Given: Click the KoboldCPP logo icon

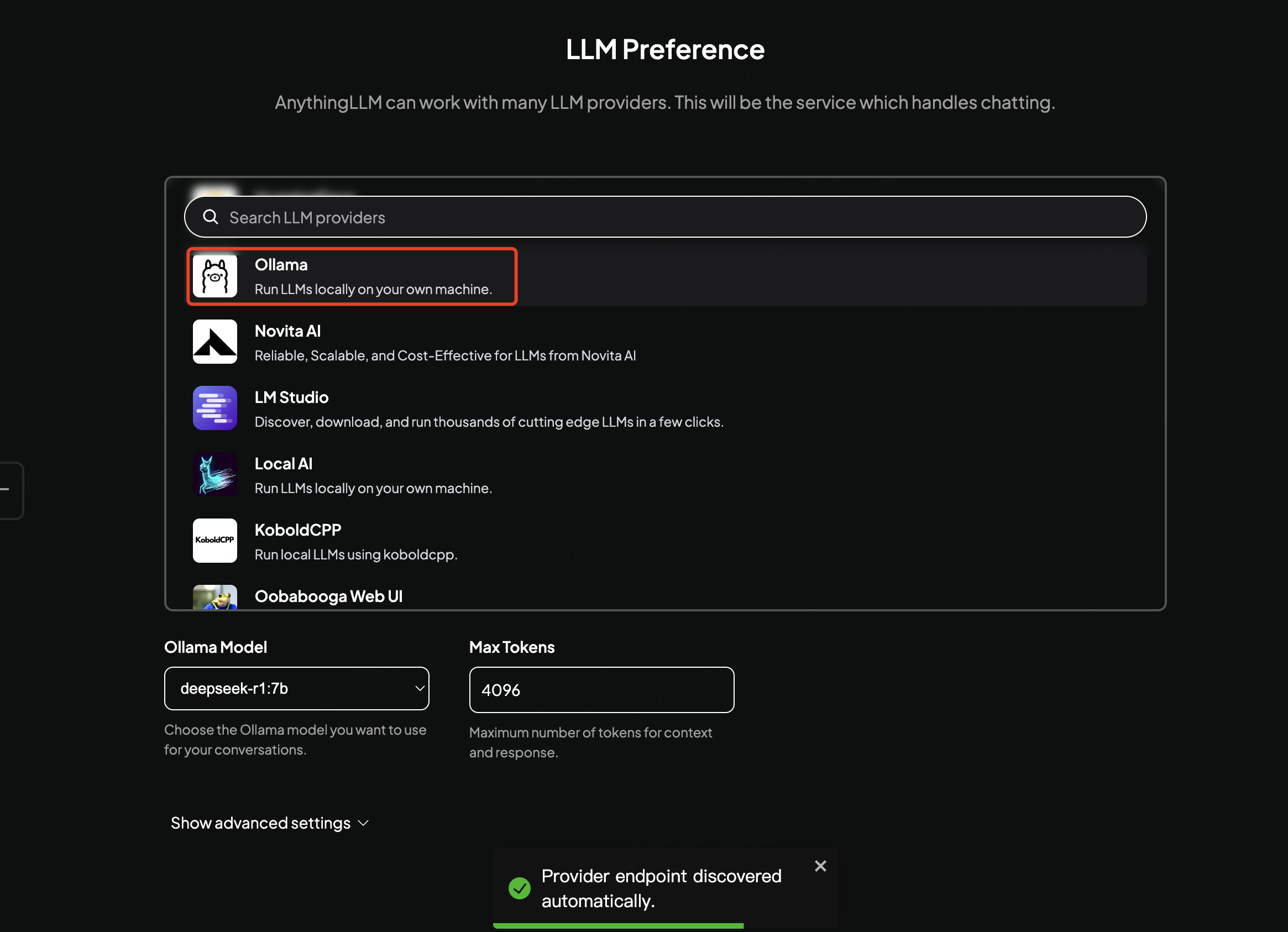Looking at the screenshot, I should tap(214, 541).
